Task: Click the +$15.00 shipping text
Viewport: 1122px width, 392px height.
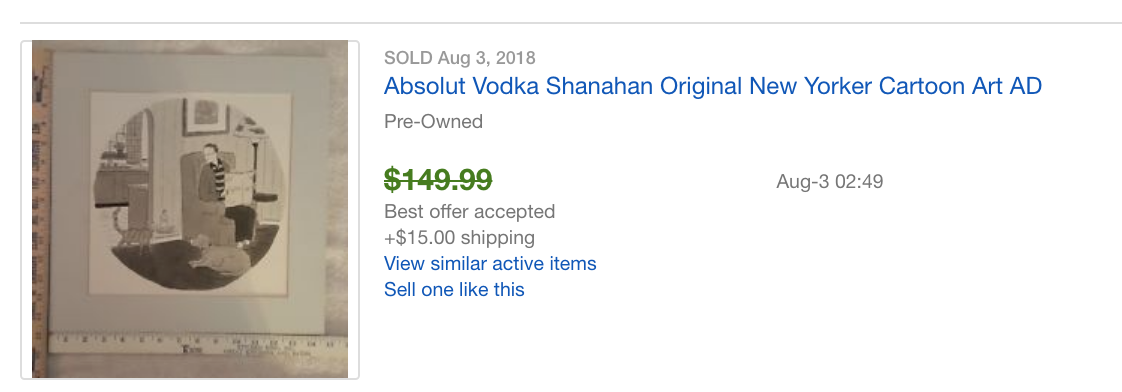Action: (459, 237)
